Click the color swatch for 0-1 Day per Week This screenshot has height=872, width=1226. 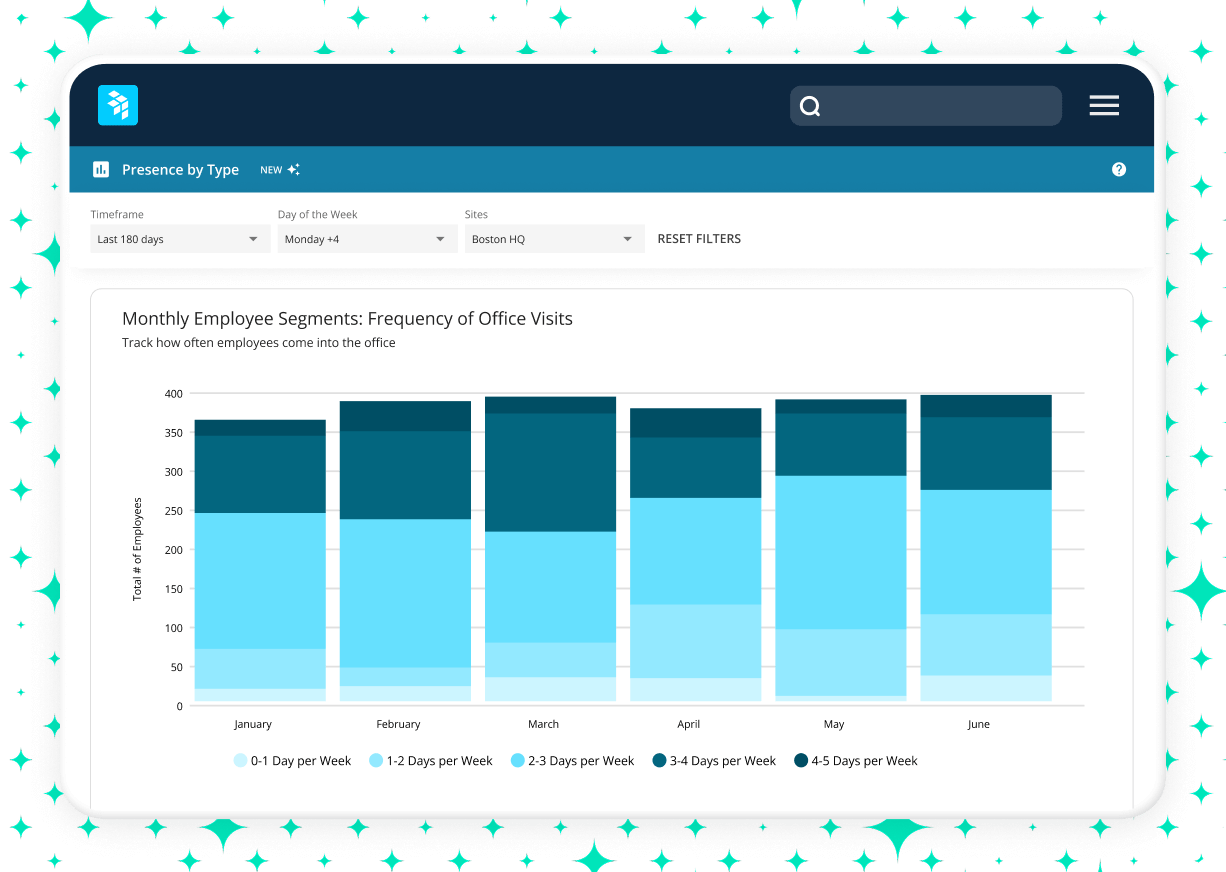243,760
